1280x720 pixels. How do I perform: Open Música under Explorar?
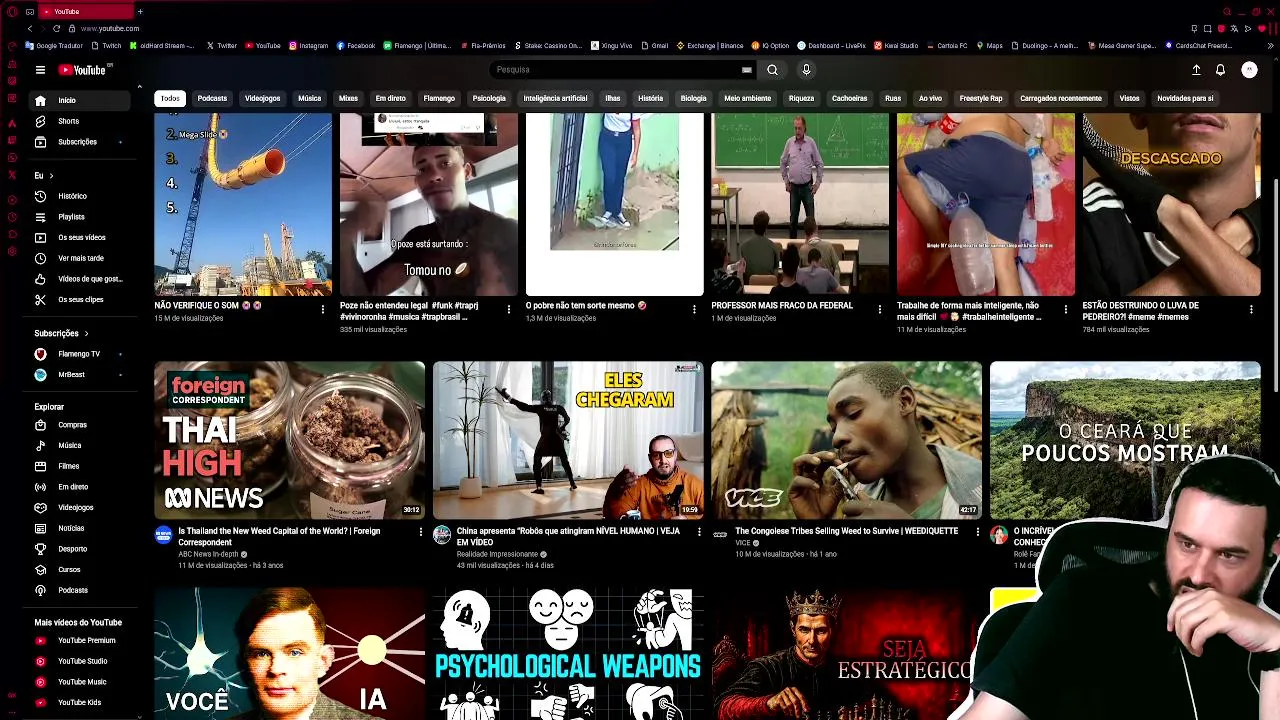80,445
